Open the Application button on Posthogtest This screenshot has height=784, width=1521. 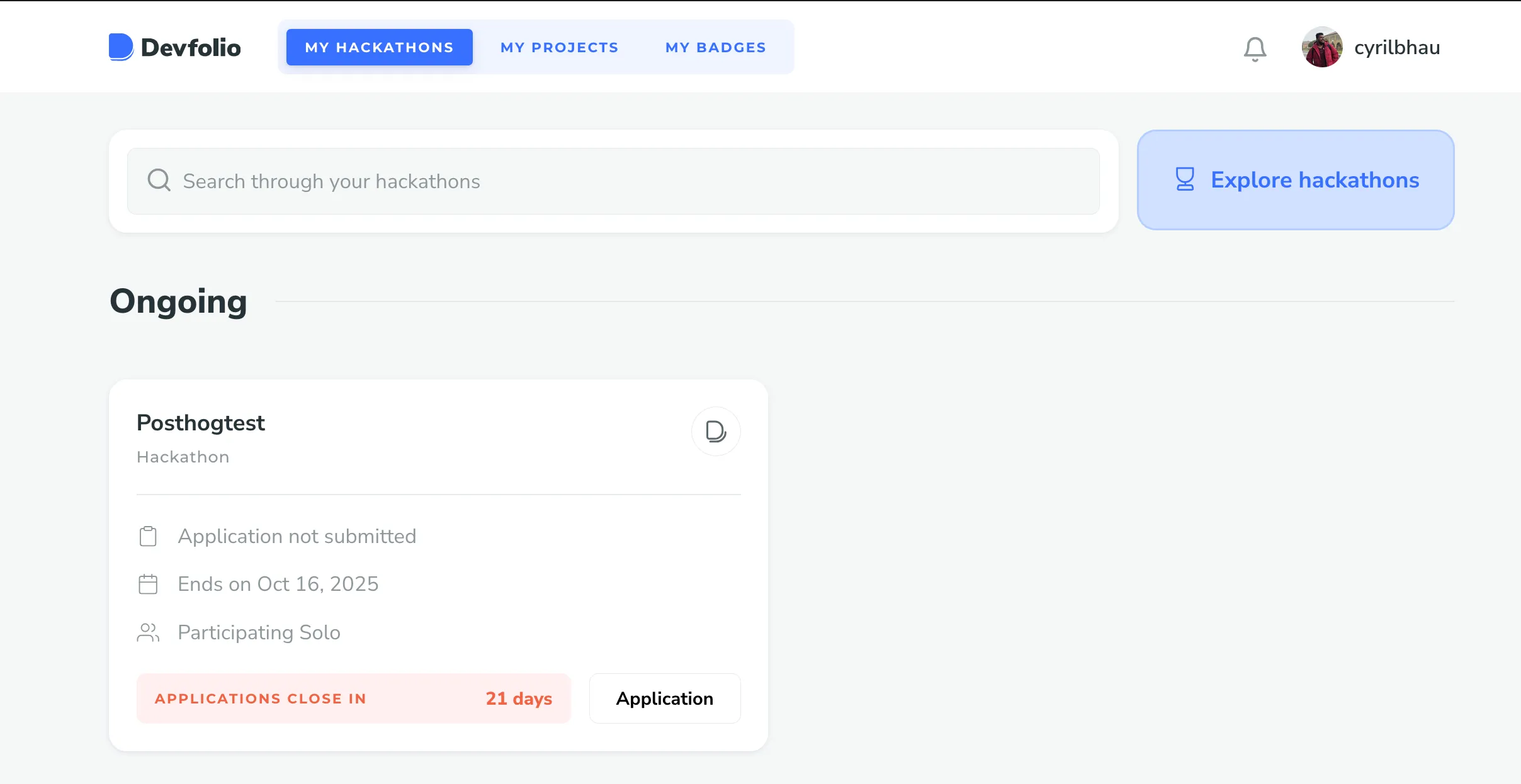pos(665,698)
